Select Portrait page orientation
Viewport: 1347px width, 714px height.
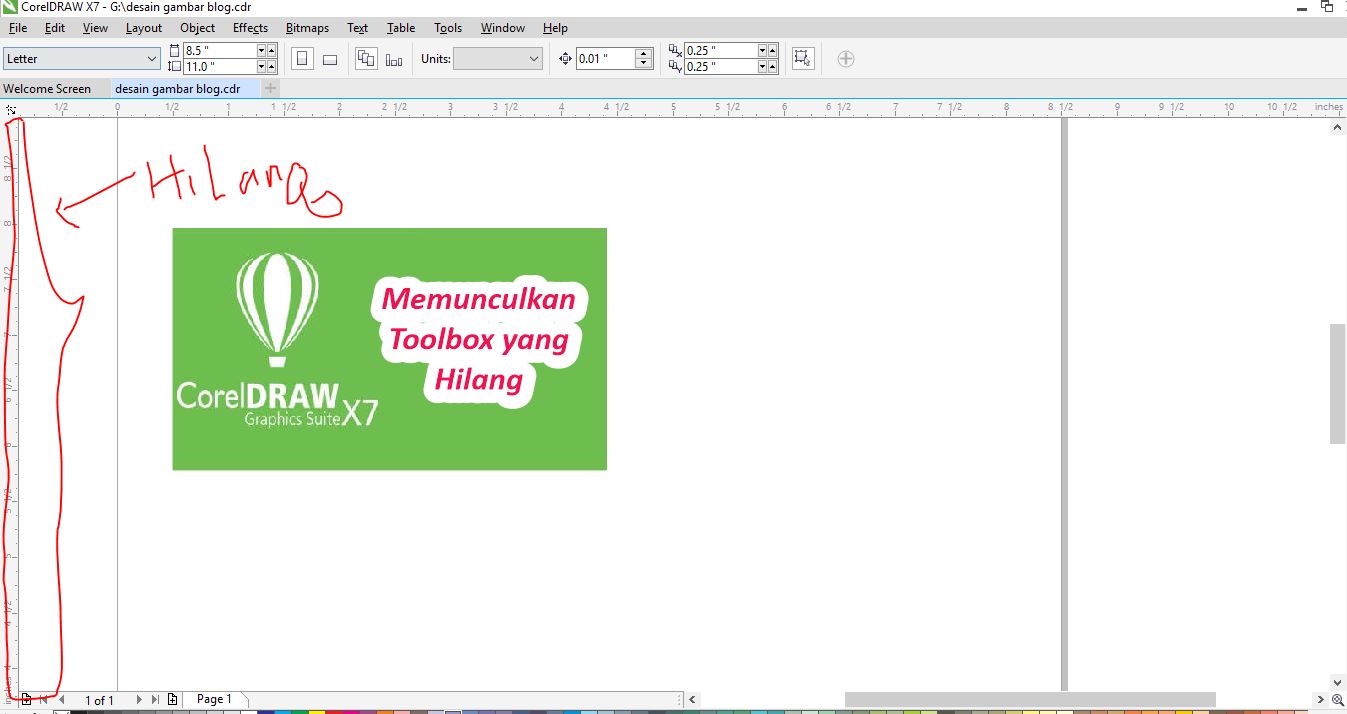(302, 59)
